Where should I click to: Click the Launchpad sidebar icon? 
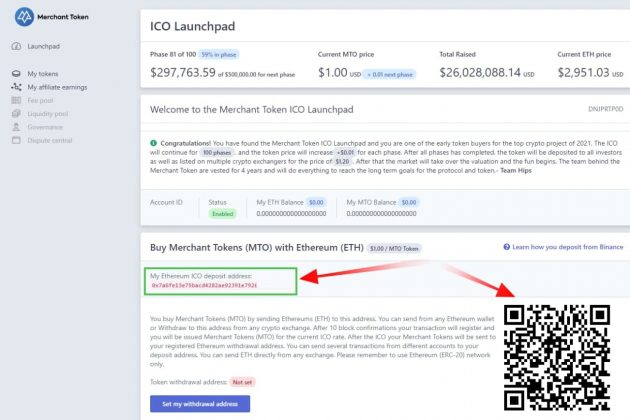(16, 46)
